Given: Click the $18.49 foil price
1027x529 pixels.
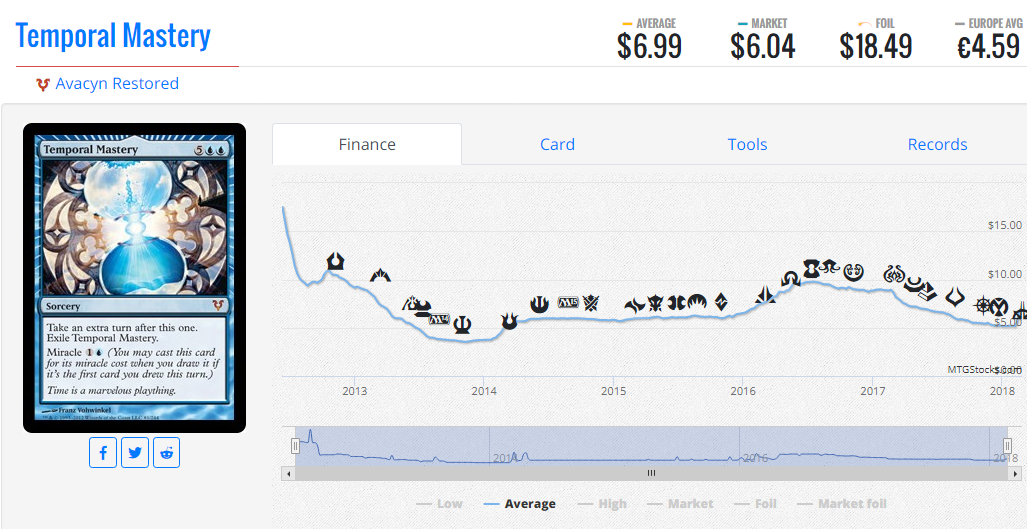Looking at the screenshot, I should click(876, 47).
